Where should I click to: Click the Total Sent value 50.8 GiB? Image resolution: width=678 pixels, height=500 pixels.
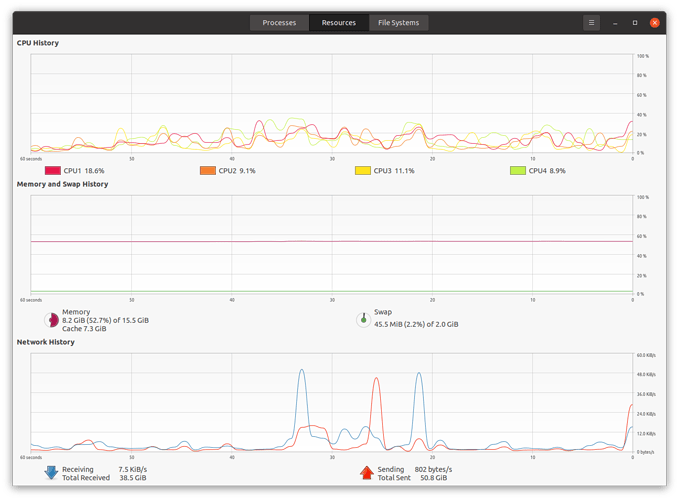click(434, 478)
